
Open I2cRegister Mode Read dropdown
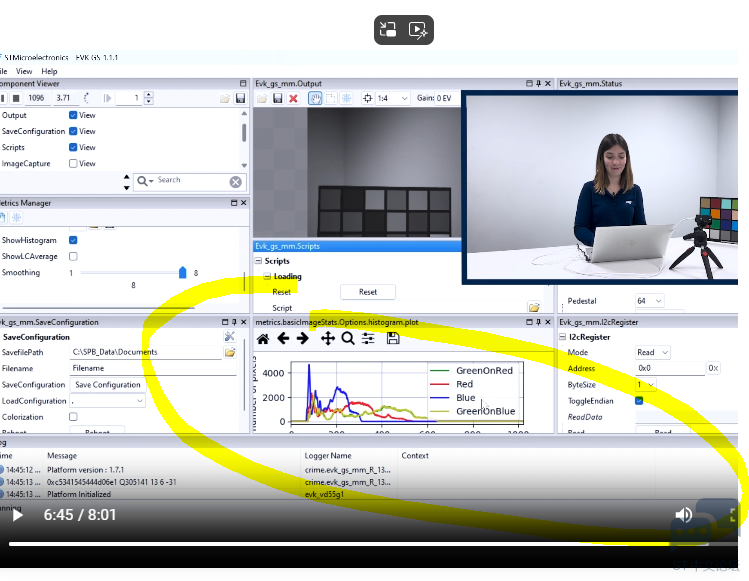click(x=653, y=353)
